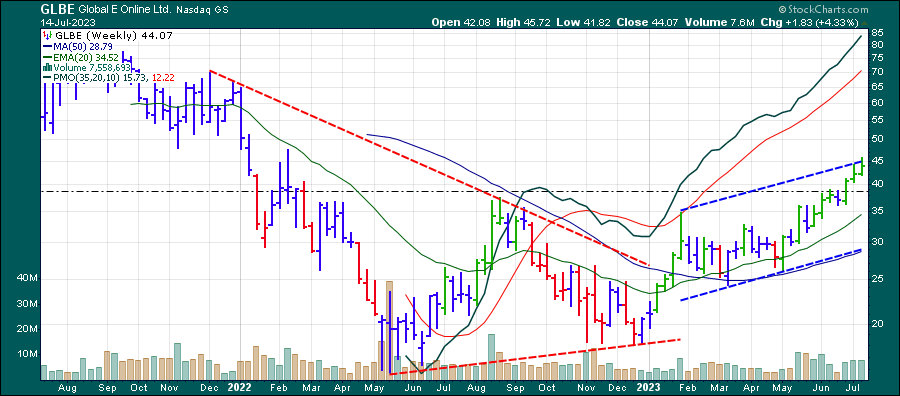Click the red dashed declining trendline

coord(429,168)
